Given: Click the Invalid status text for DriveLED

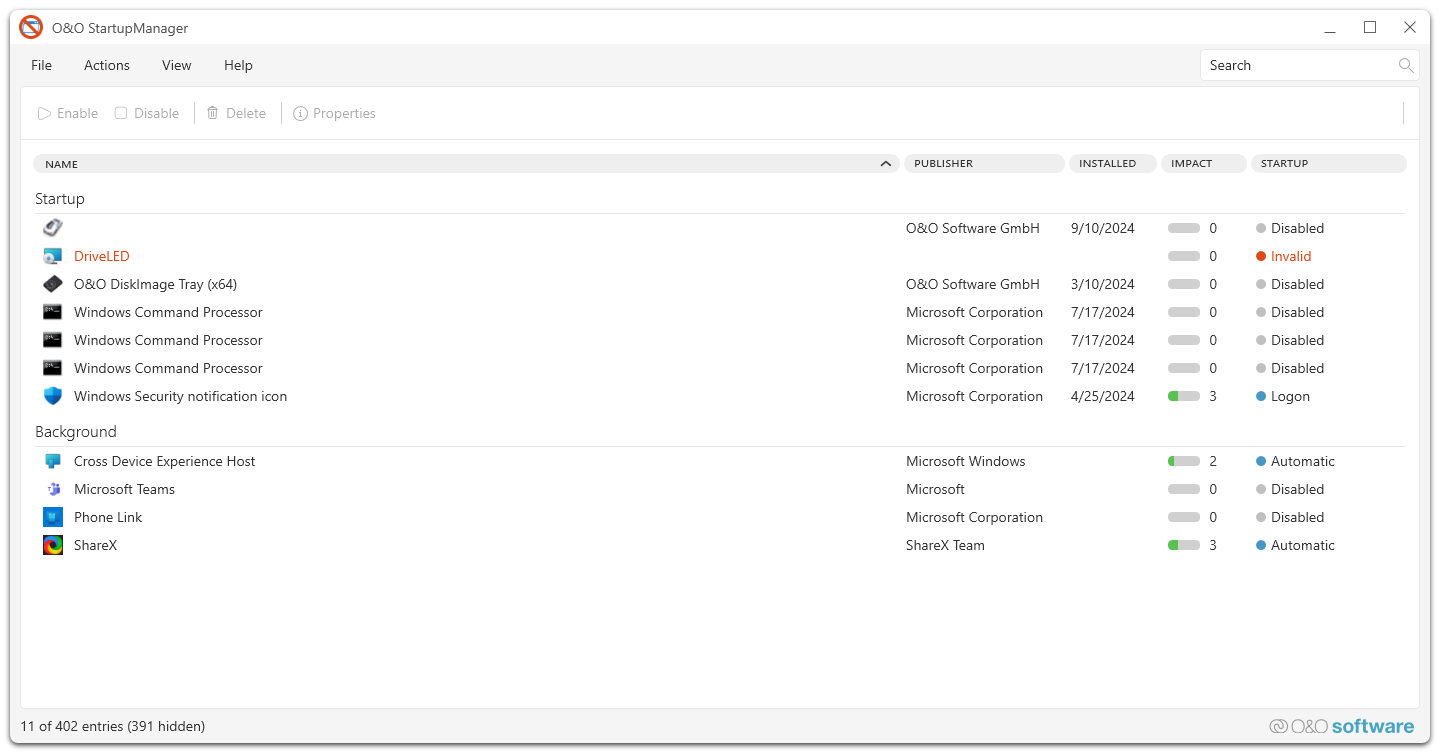Looking at the screenshot, I should (1291, 256).
